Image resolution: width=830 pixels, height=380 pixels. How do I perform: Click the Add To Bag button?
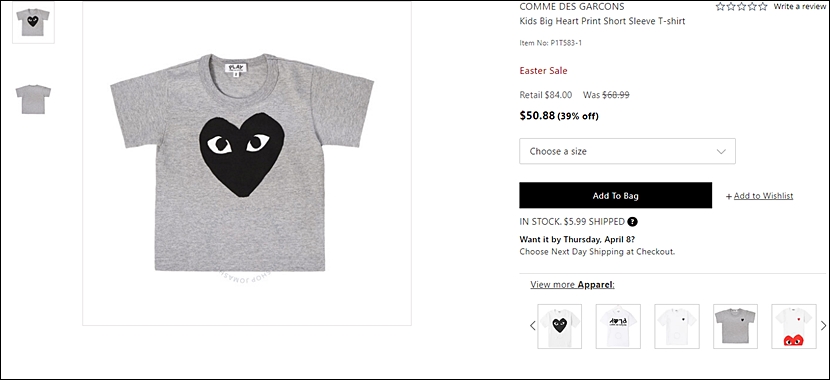[616, 195]
